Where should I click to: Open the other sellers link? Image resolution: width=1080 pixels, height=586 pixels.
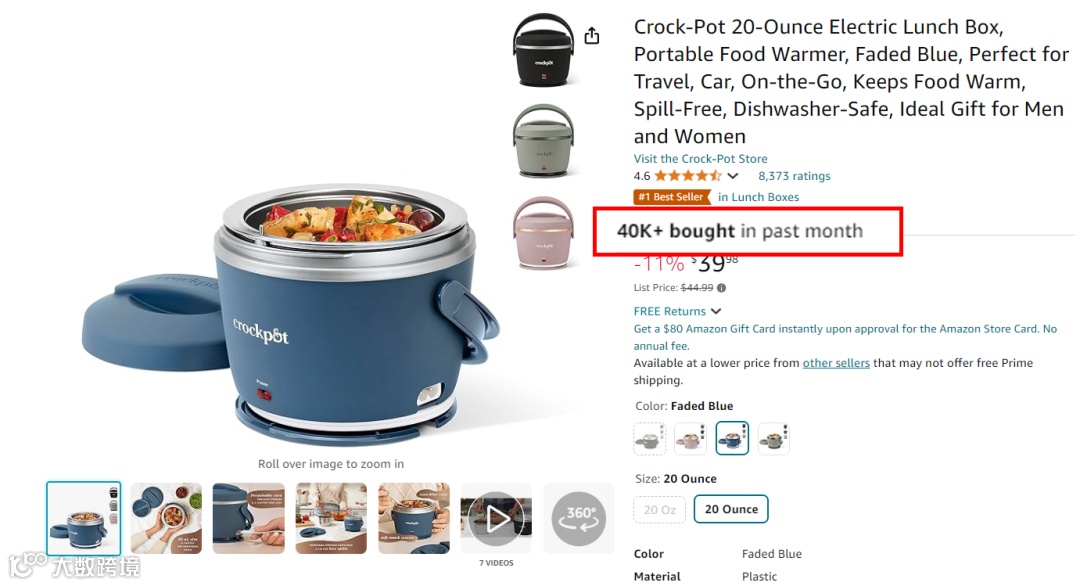tap(836, 363)
